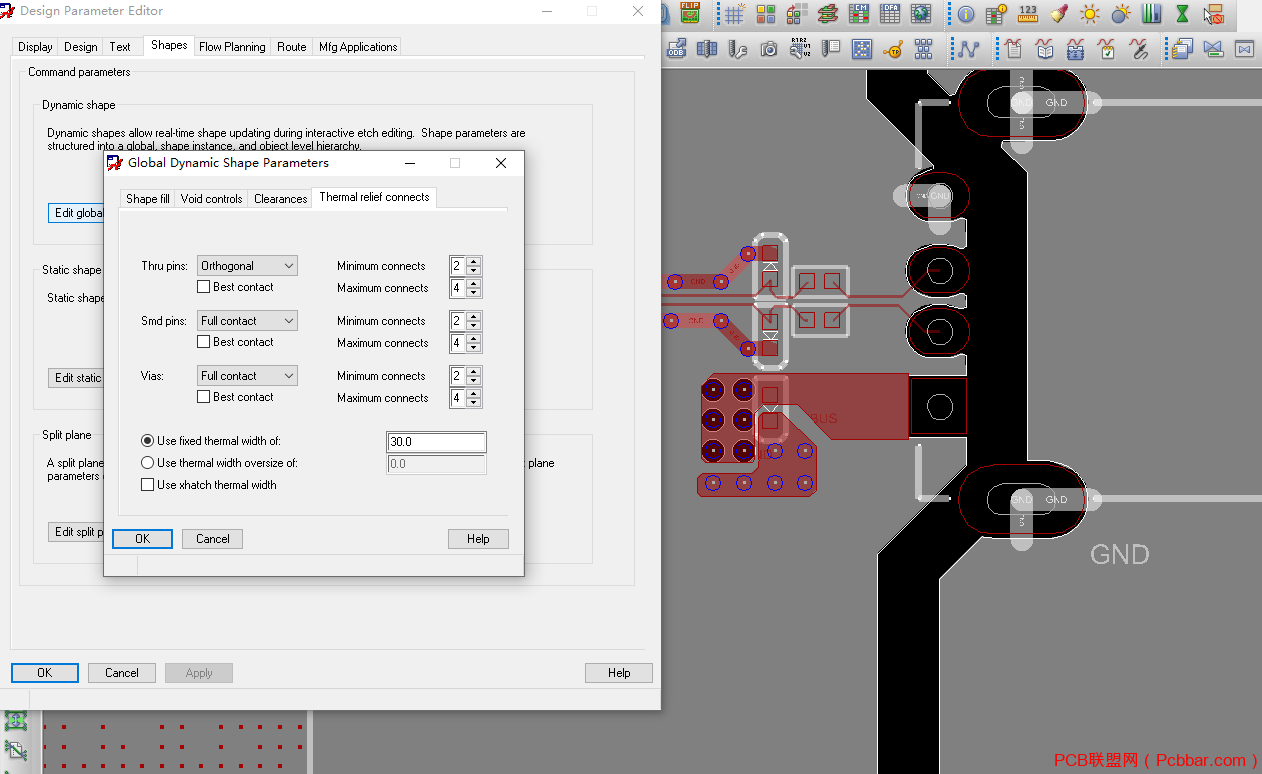Screen dimensions: 1262x774
Task: Click OK in Design Parameter Editor
Action: click(45, 673)
